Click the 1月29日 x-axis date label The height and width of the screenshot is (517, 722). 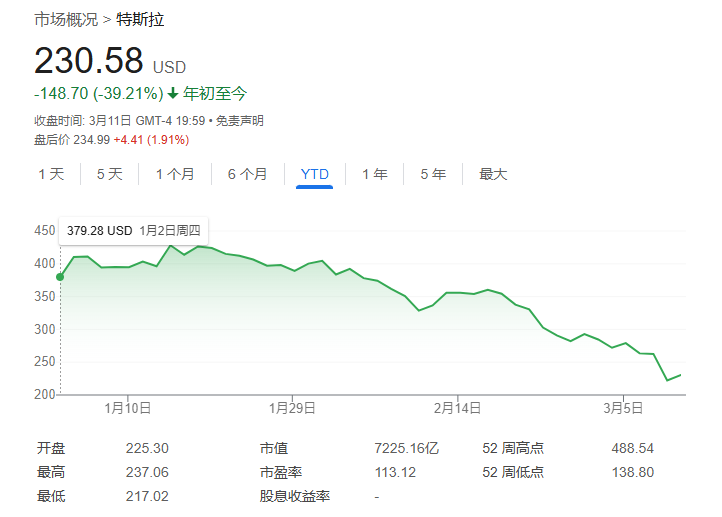click(292, 407)
